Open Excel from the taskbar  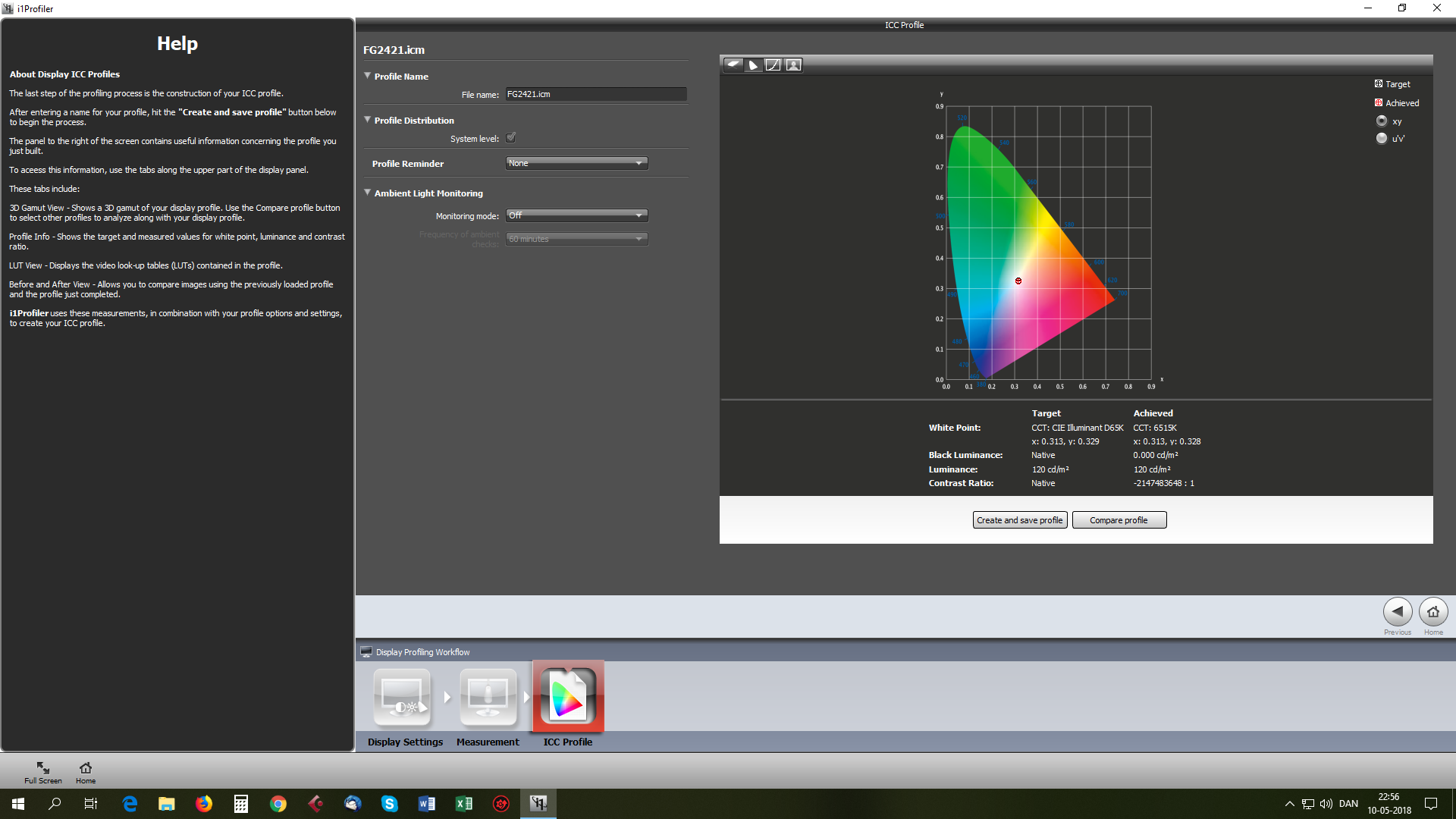click(x=464, y=804)
